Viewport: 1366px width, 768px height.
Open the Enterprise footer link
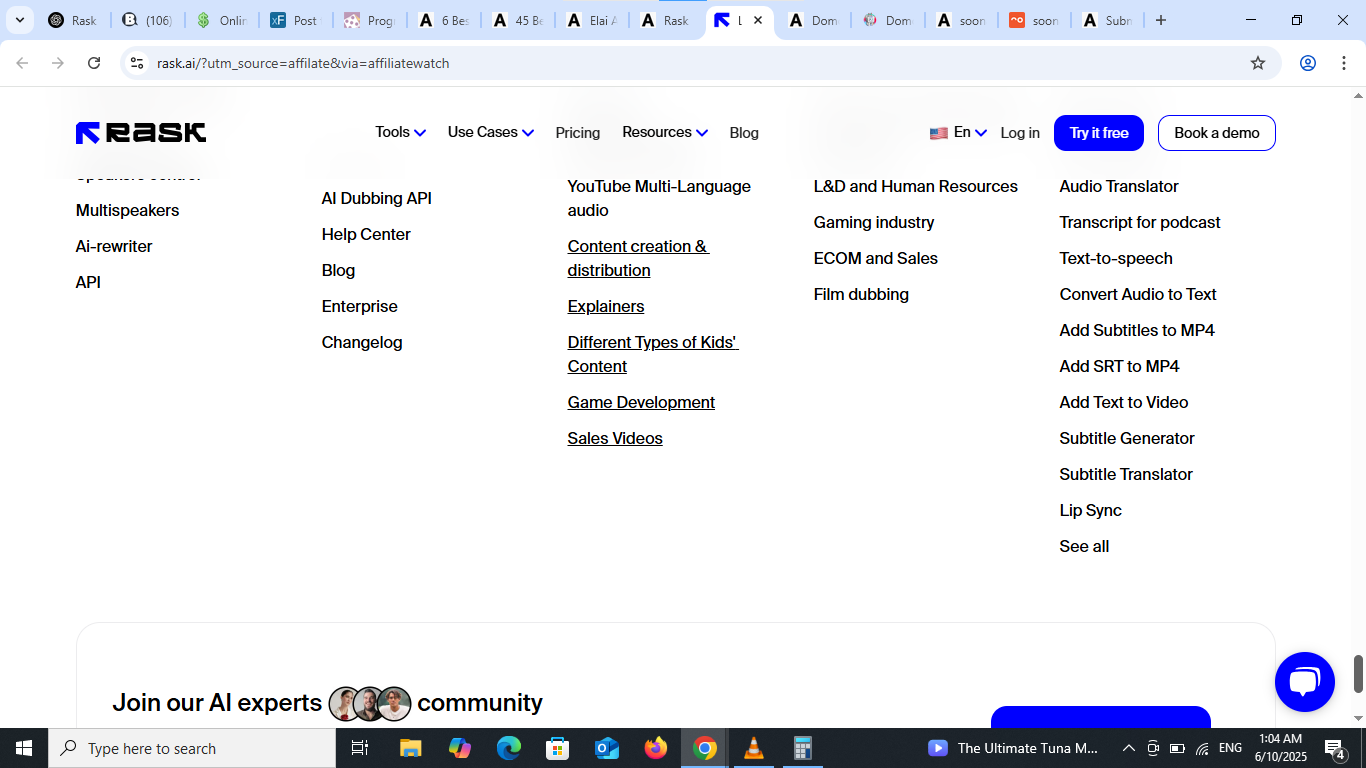[x=360, y=306]
